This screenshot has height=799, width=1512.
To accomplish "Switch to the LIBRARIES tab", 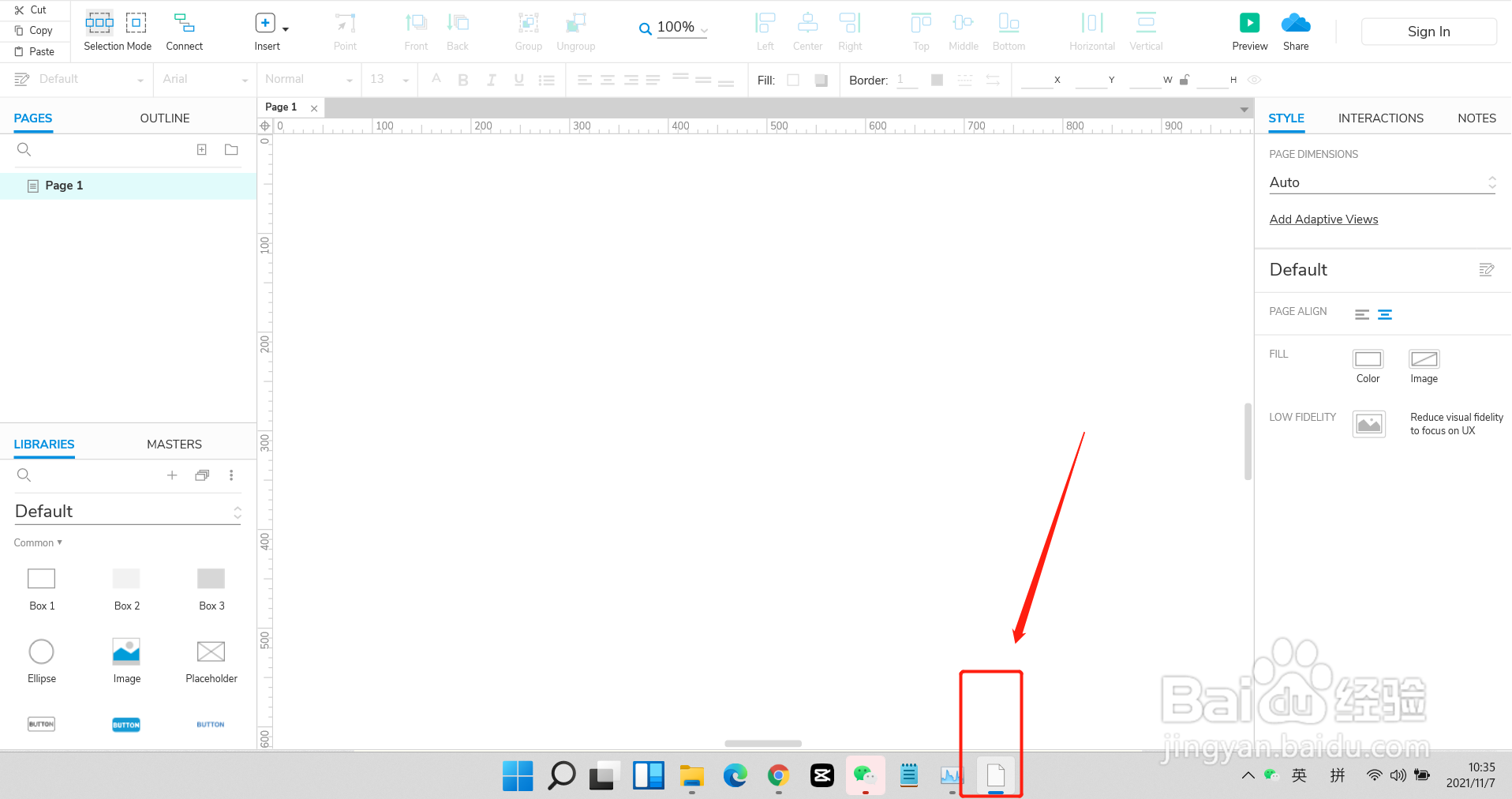I will (44, 445).
